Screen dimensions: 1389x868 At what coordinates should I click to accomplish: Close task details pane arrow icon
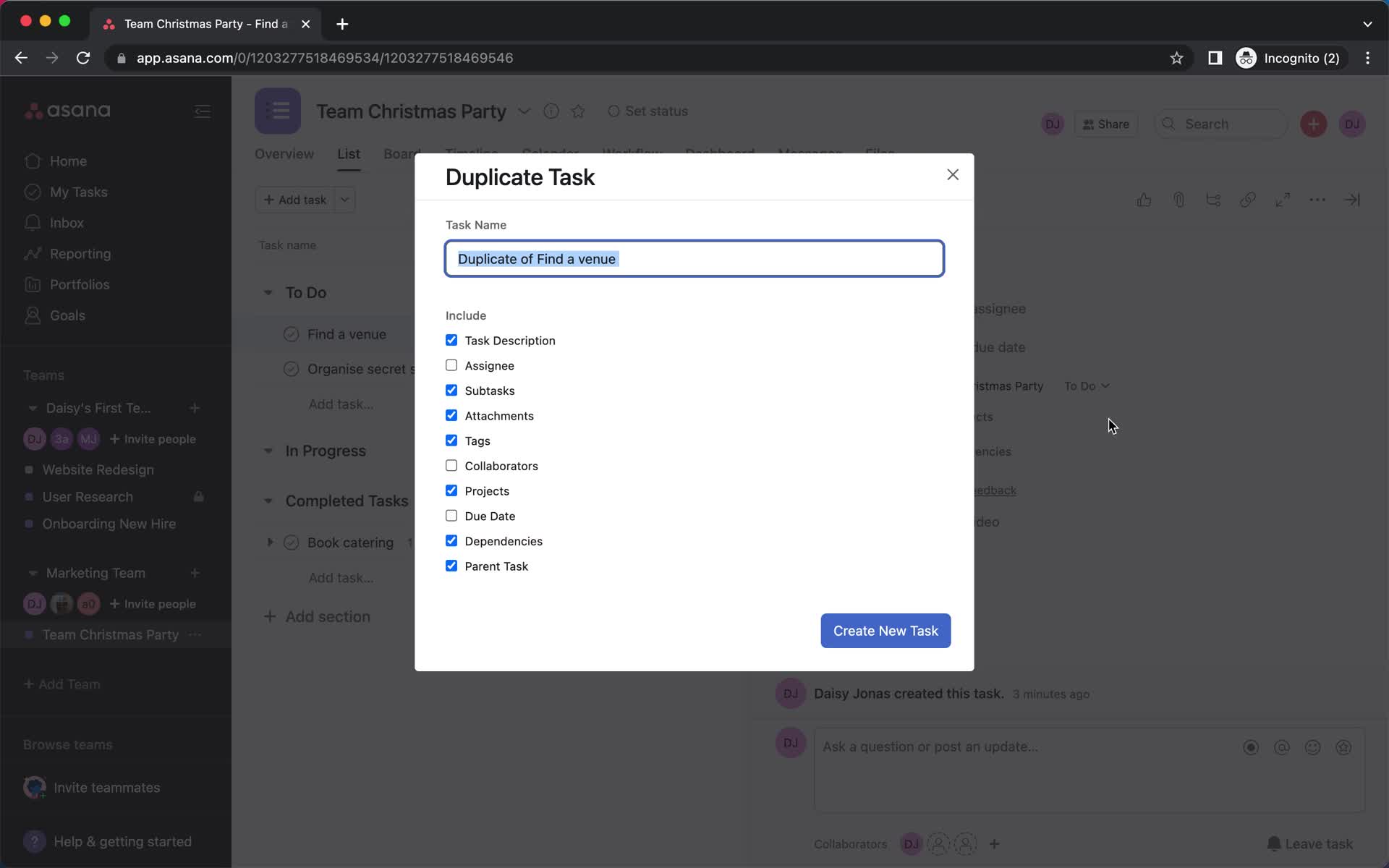pyautogui.click(x=1352, y=200)
